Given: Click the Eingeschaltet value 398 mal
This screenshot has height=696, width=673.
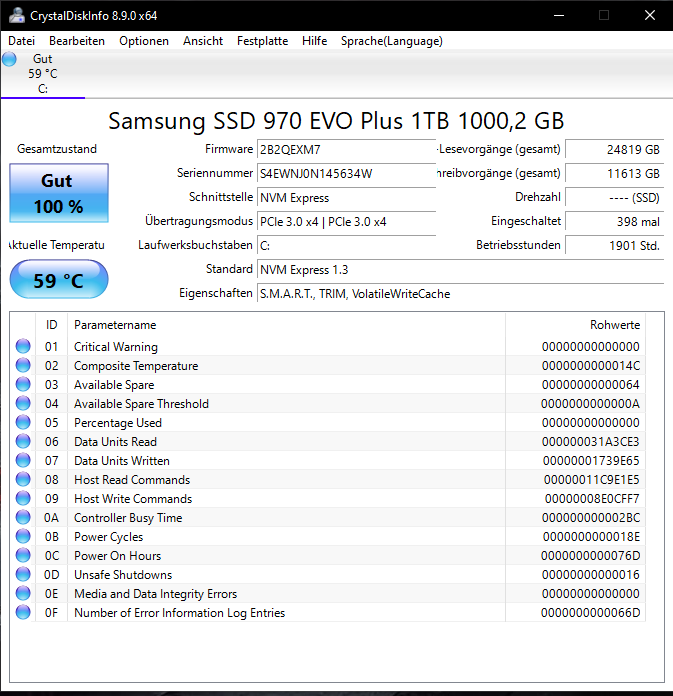Looking at the screenshot, I should pos(614,221).
